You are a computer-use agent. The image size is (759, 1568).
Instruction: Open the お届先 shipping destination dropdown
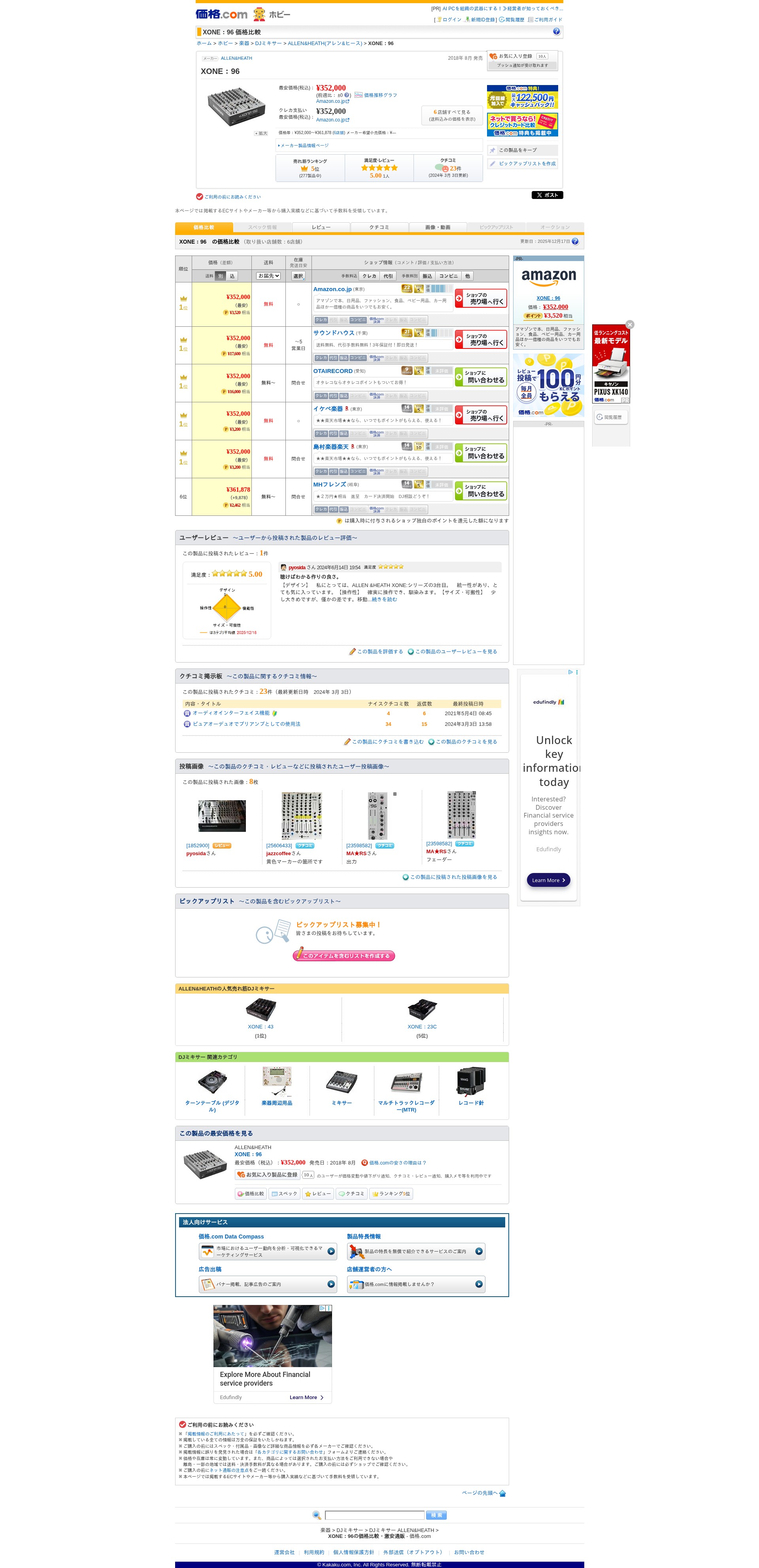pos(268,276)
